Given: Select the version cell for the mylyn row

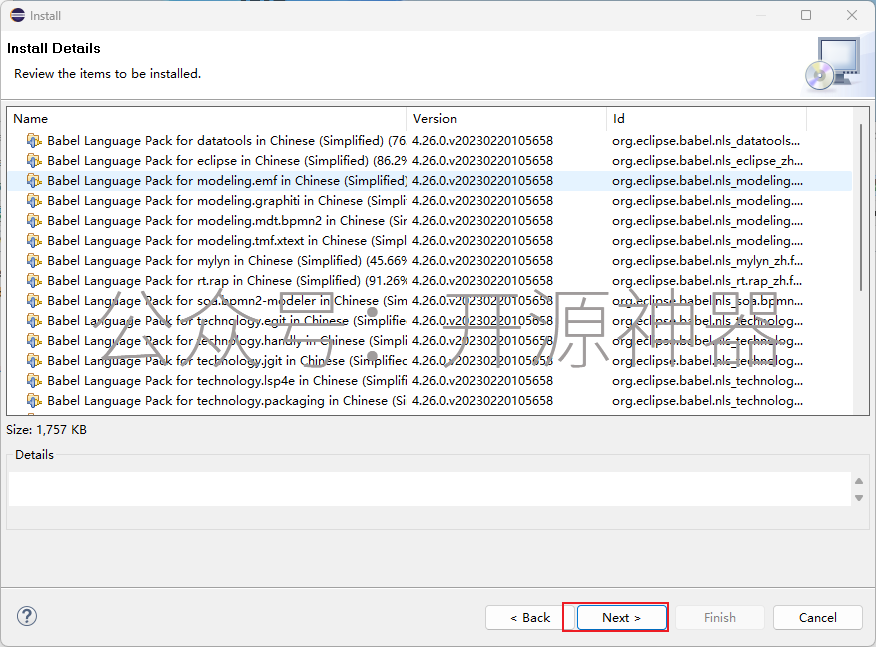Looking at the screenshot, I should tap(482, 261).
